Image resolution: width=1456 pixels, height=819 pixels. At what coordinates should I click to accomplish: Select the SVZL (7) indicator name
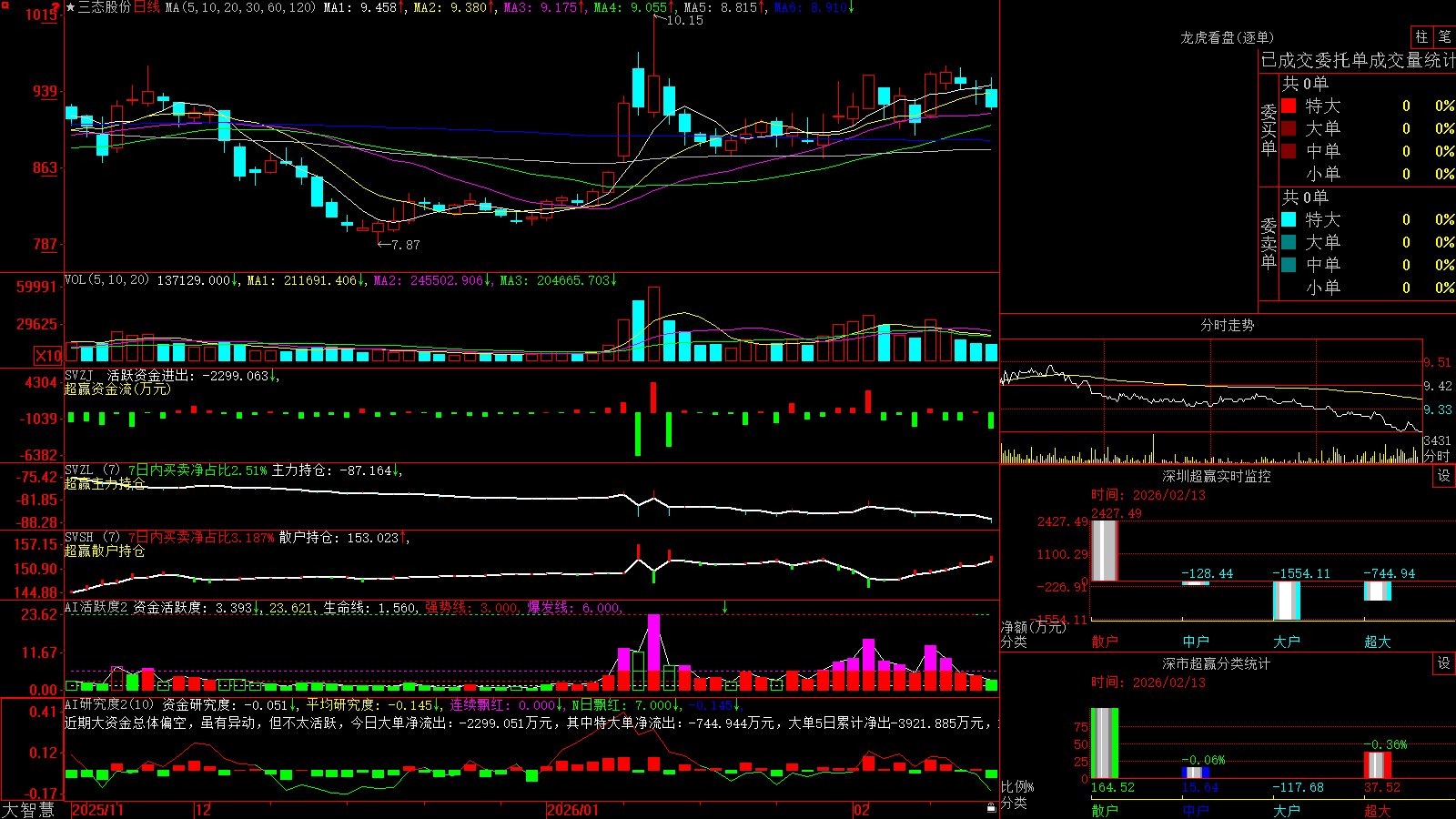coord(92,470)
